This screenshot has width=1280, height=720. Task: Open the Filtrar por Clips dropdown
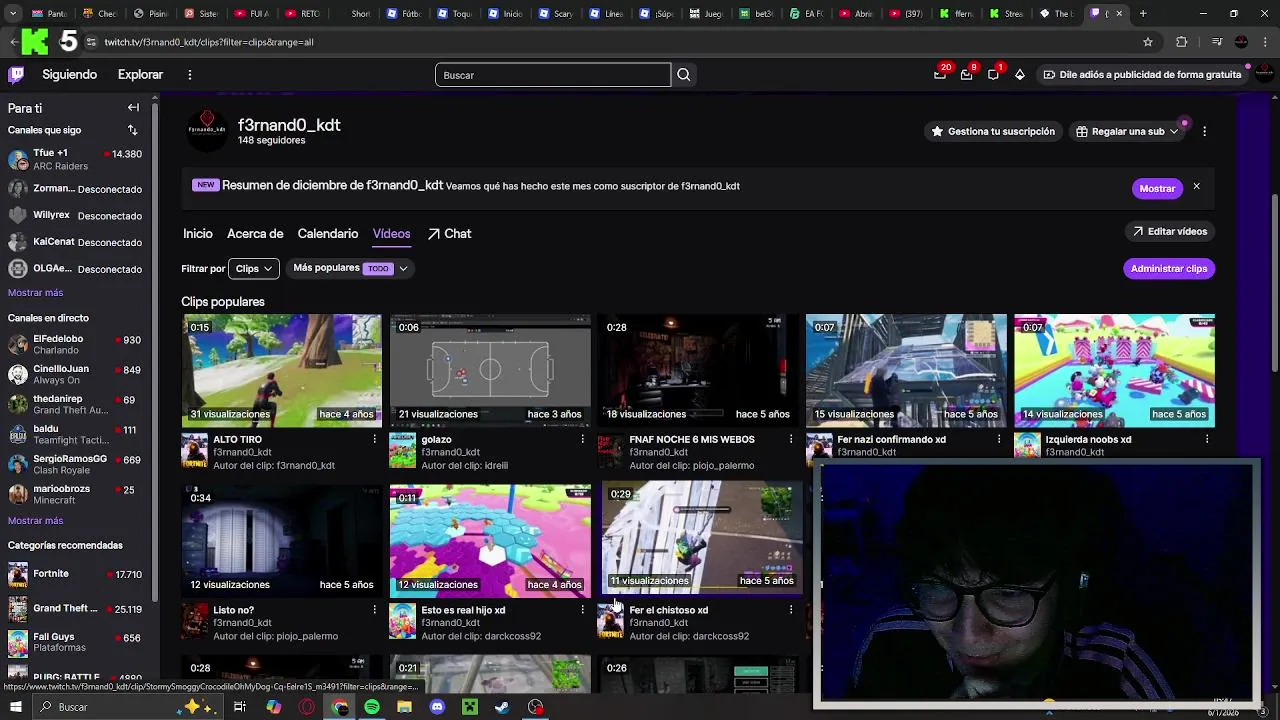(254, 268)
